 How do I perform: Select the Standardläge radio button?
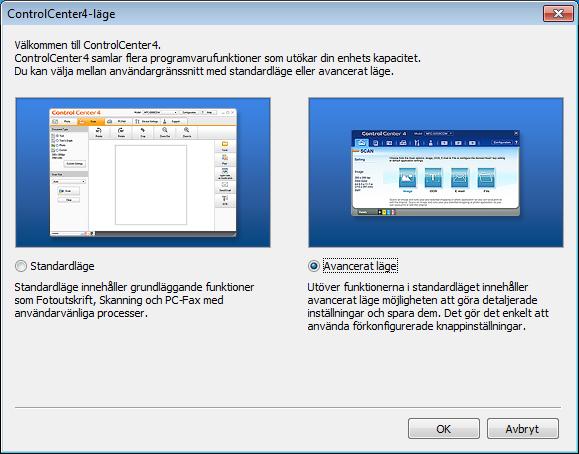(x=21, y=266)
